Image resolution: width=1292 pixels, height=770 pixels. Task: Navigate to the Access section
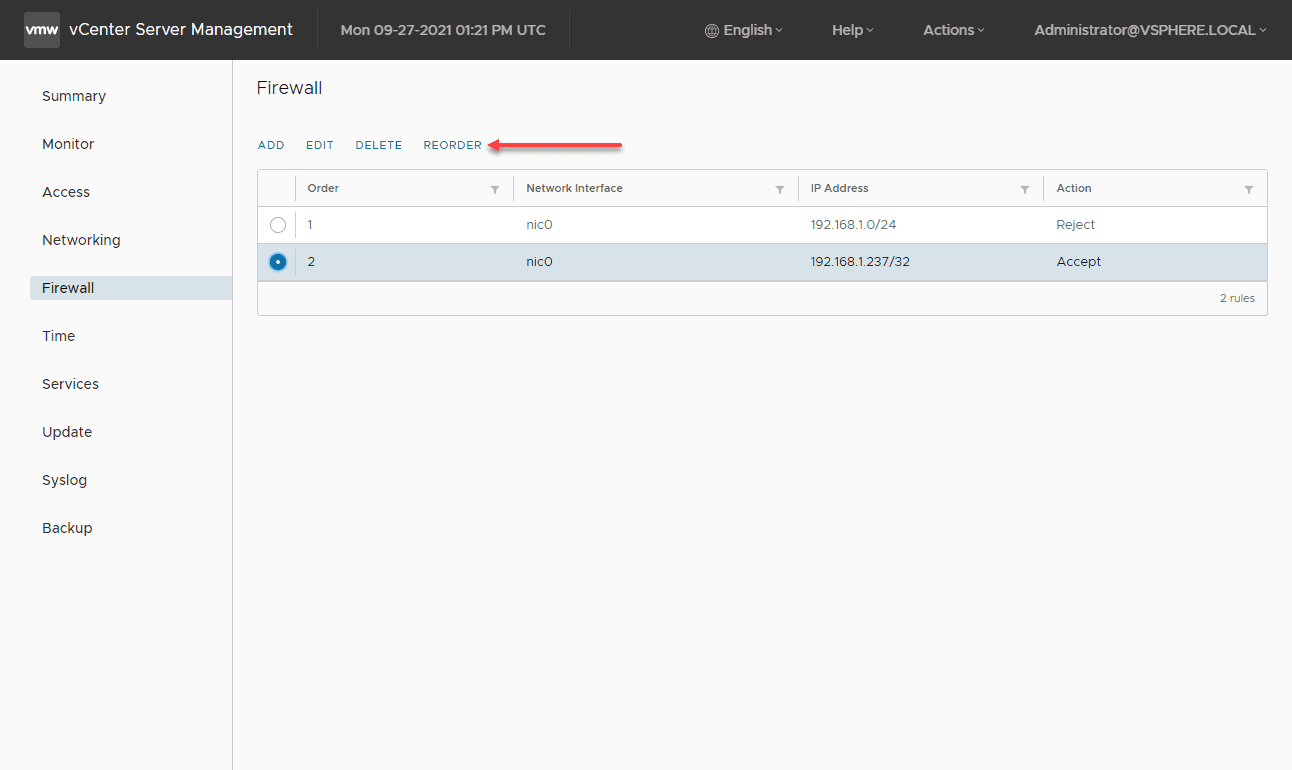coord(66,192)
